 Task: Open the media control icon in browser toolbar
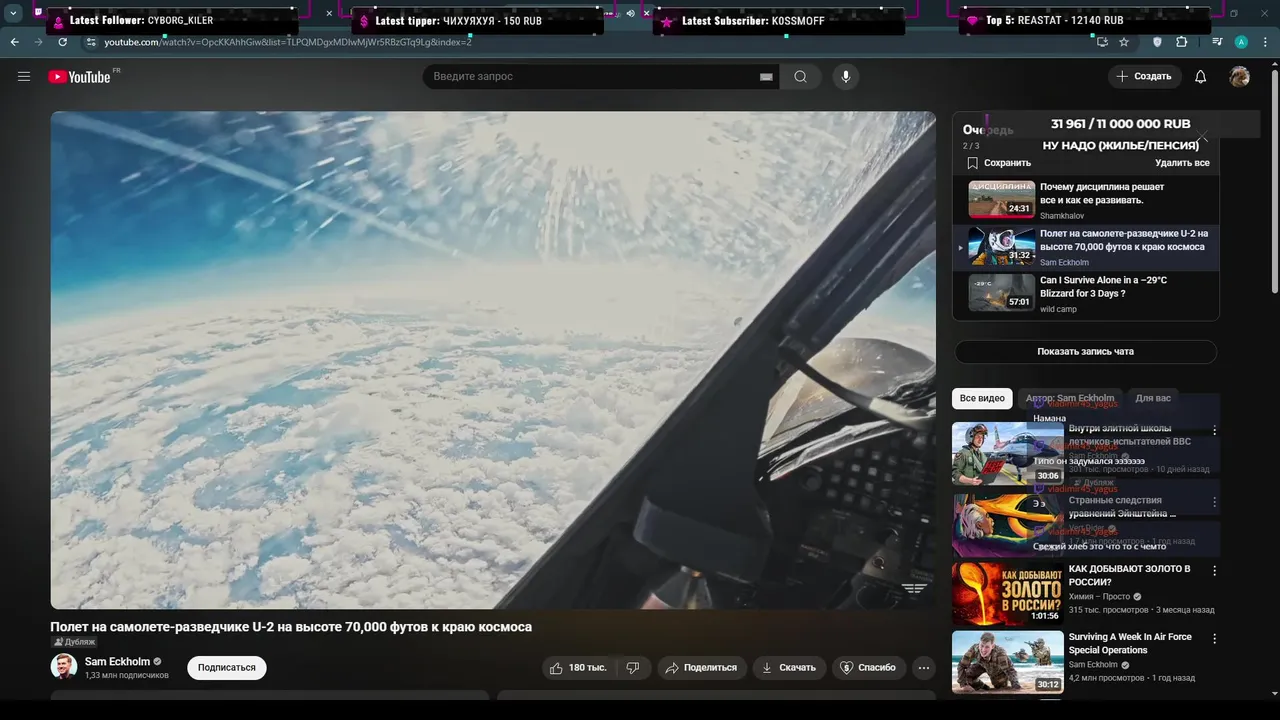[1217, 42]
